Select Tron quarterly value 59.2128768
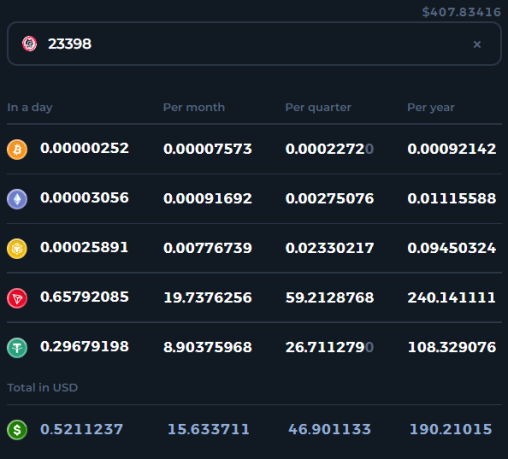 tap(329, 298)
